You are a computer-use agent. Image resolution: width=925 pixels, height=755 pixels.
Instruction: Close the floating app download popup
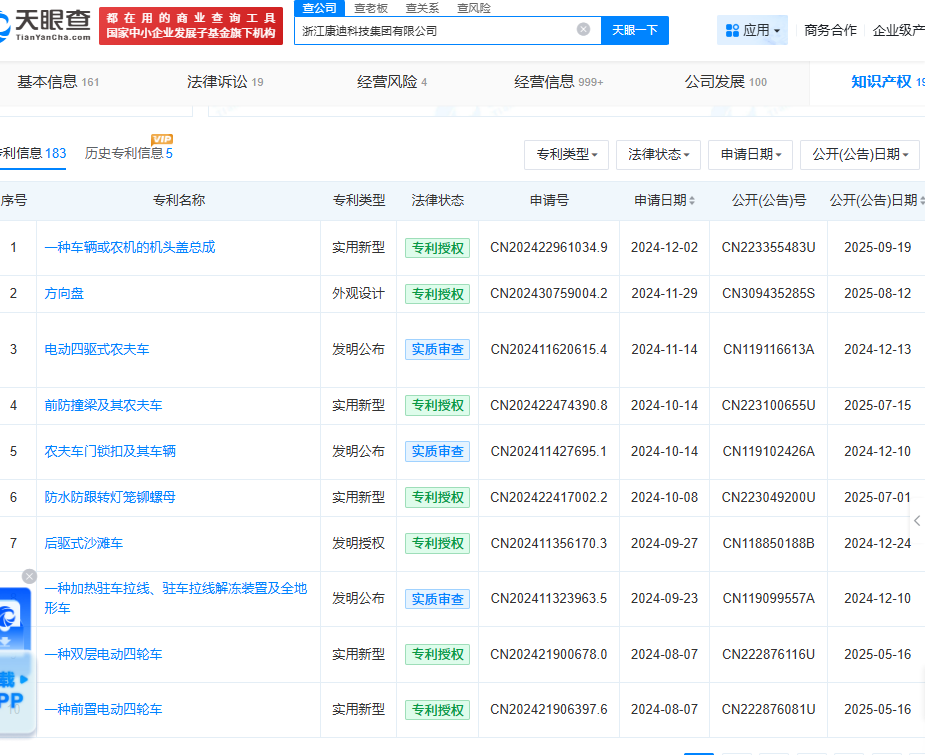29,576
